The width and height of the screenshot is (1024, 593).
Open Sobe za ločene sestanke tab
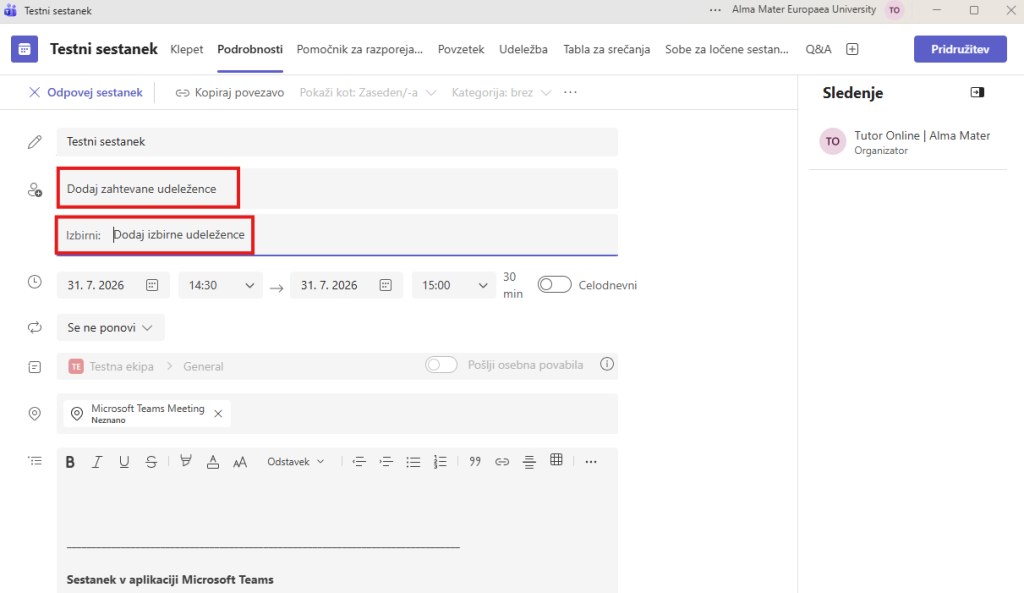[x=727, y=49]
